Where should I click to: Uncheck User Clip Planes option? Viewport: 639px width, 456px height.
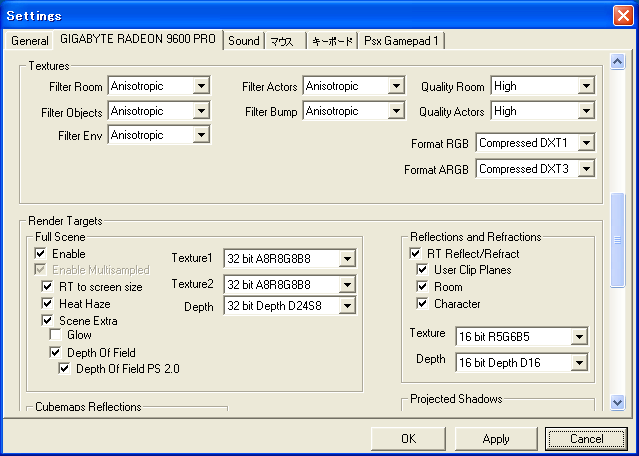tap(424, 270)
